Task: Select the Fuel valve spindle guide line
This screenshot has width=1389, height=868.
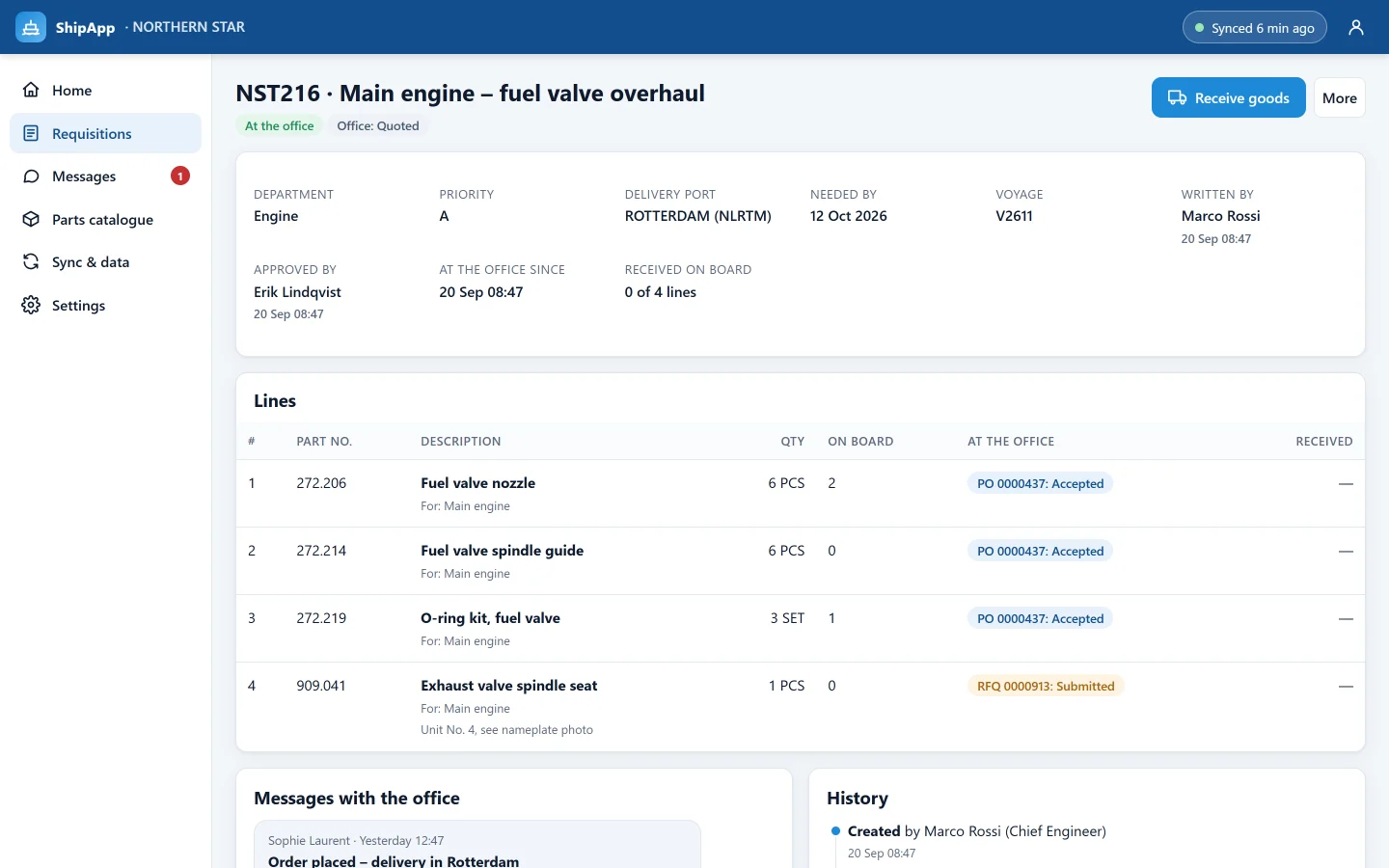Action: [x=800, y=561]
